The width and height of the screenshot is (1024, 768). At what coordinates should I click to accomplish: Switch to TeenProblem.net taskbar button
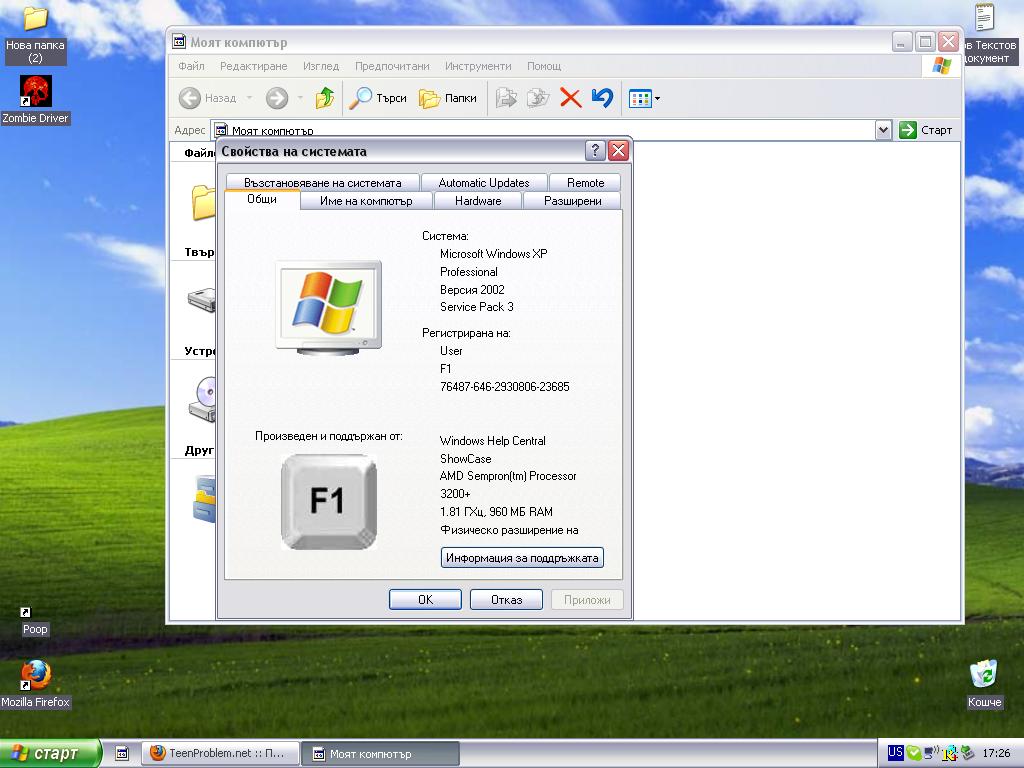pyautogui.click(x=220, y=754)
